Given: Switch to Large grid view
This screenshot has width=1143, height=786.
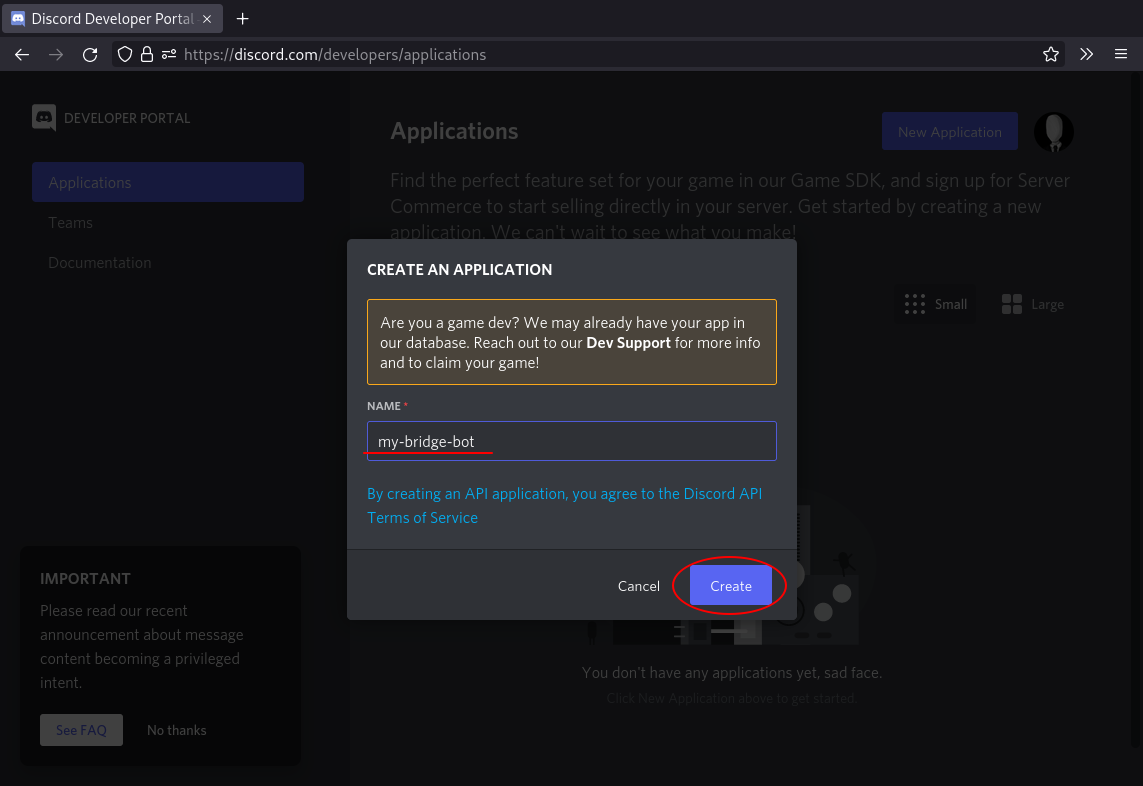Looking at the screenshot, I should coord(1032,304).
